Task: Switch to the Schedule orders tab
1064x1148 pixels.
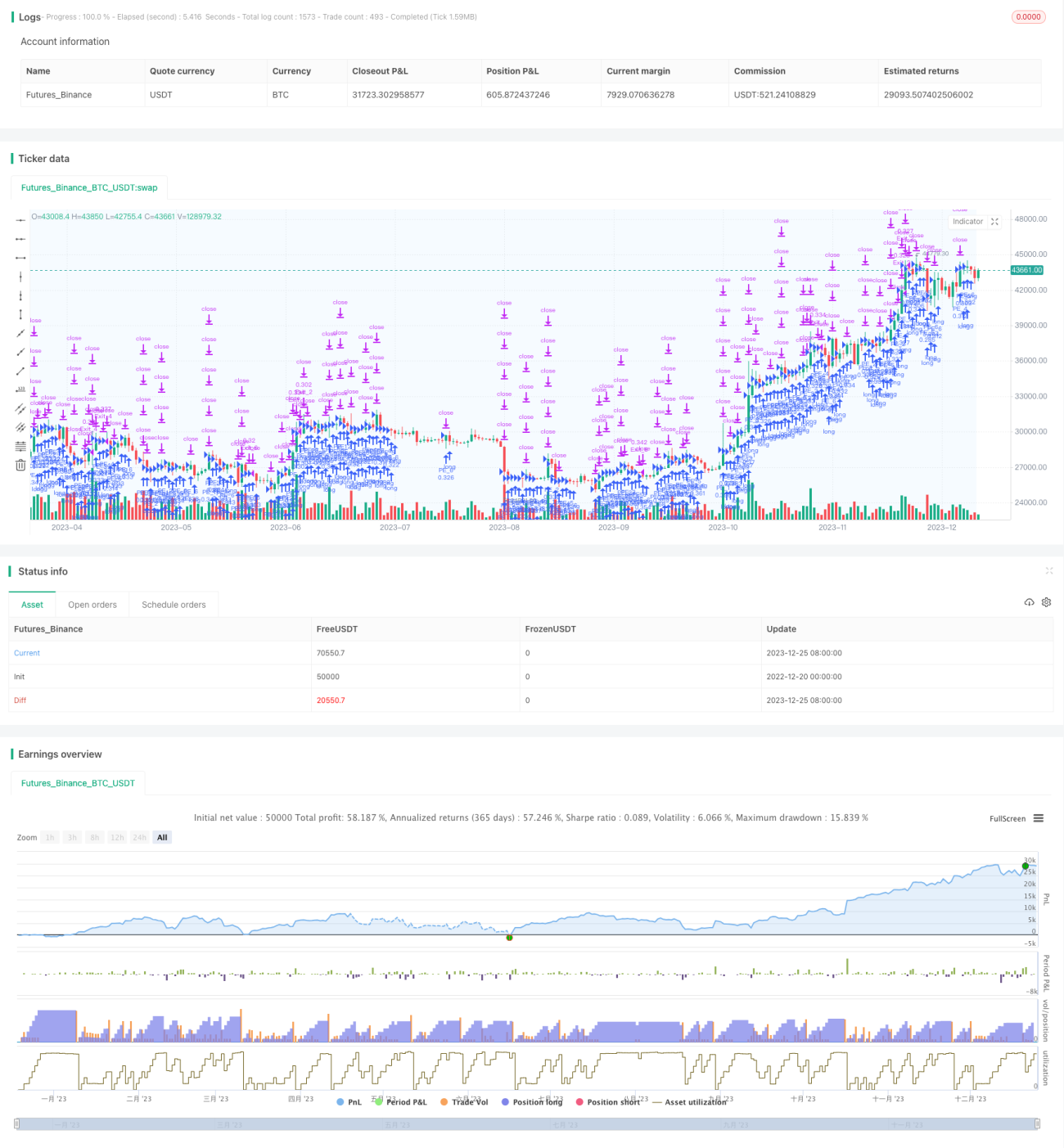Action: (x=174, y=605)
